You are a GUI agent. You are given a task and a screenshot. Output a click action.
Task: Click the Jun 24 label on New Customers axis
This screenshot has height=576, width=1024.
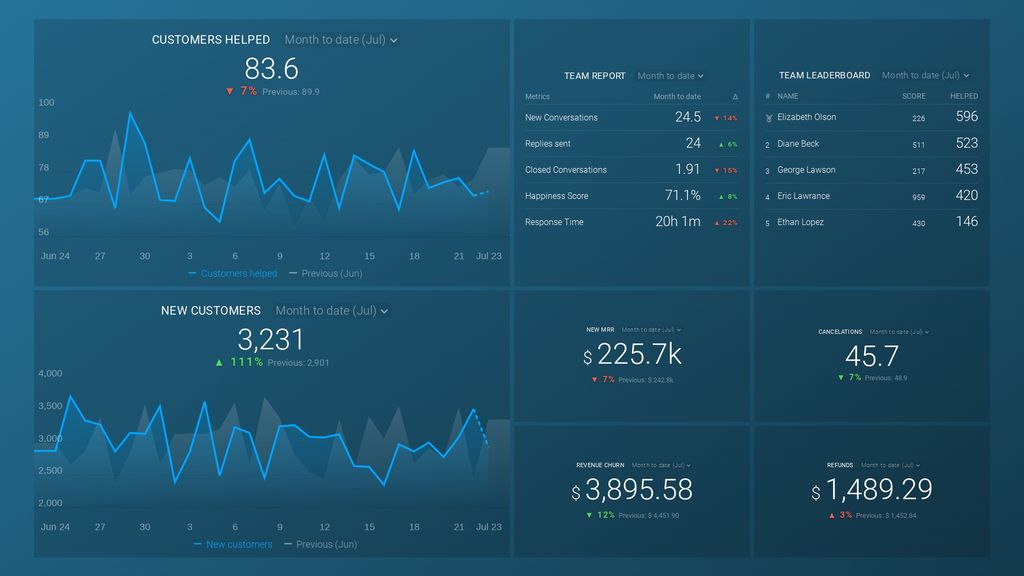coord(55,527)
